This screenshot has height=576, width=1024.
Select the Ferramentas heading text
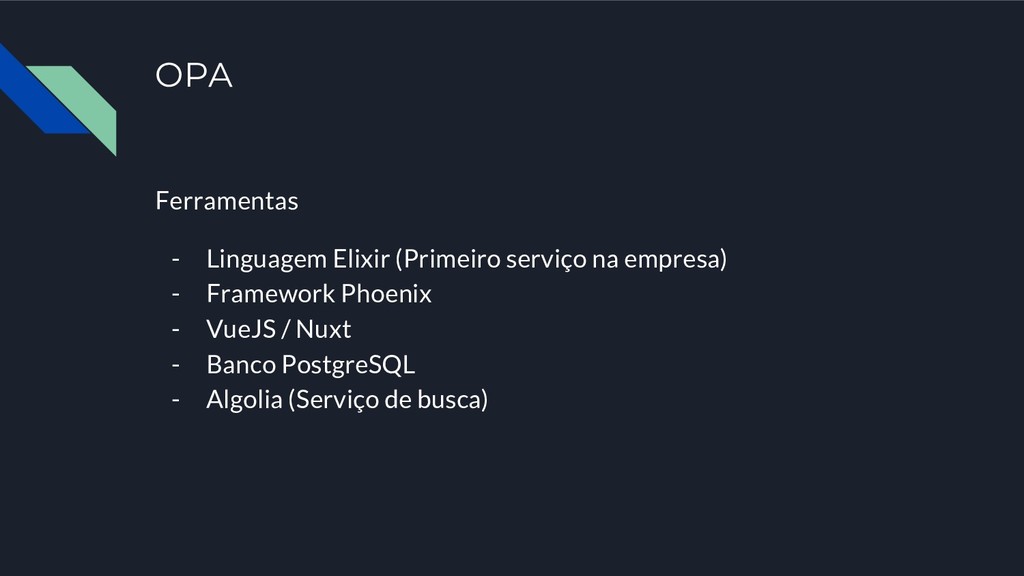(x=227, y=200)
